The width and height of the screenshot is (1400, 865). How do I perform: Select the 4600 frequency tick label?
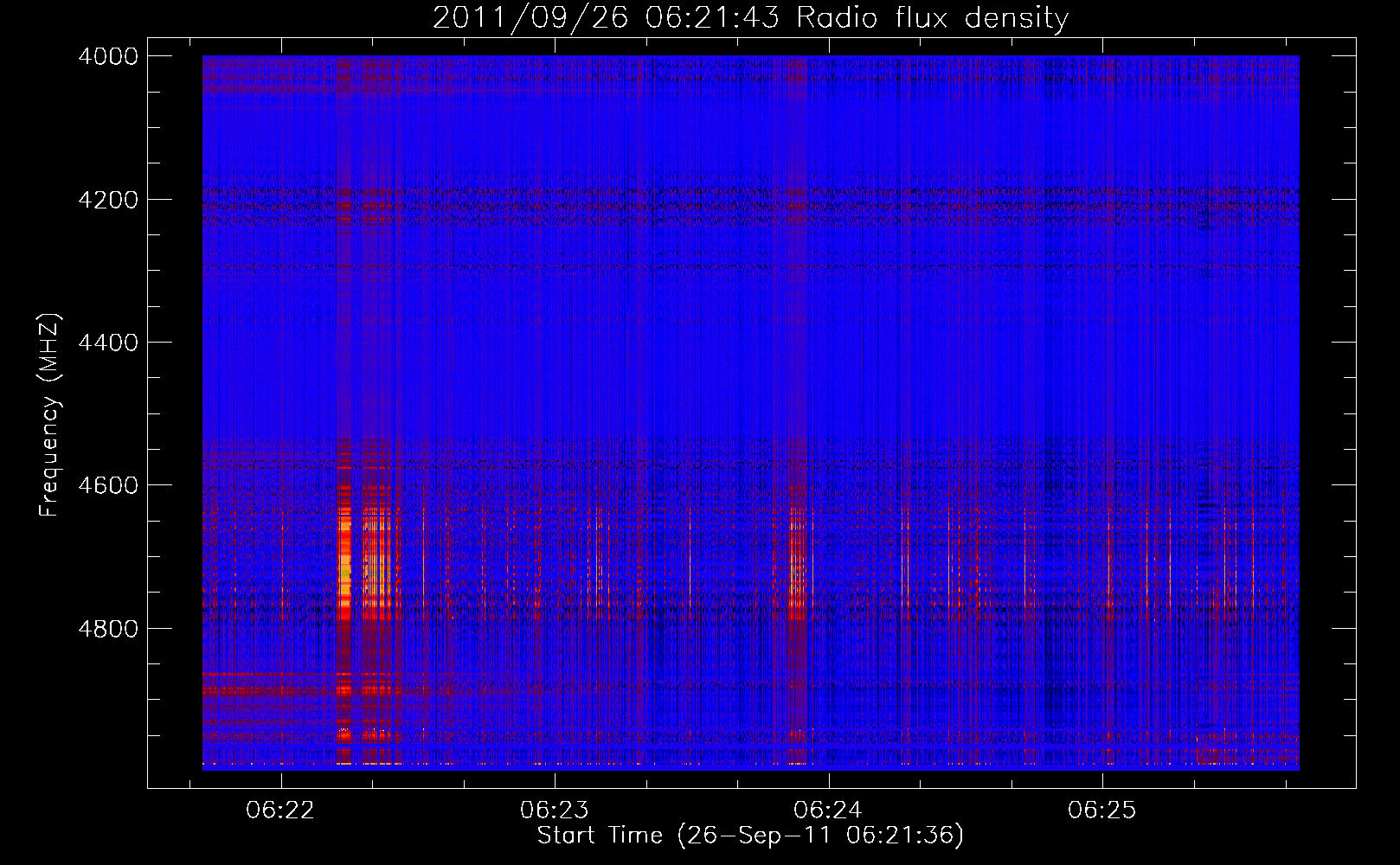108,485
